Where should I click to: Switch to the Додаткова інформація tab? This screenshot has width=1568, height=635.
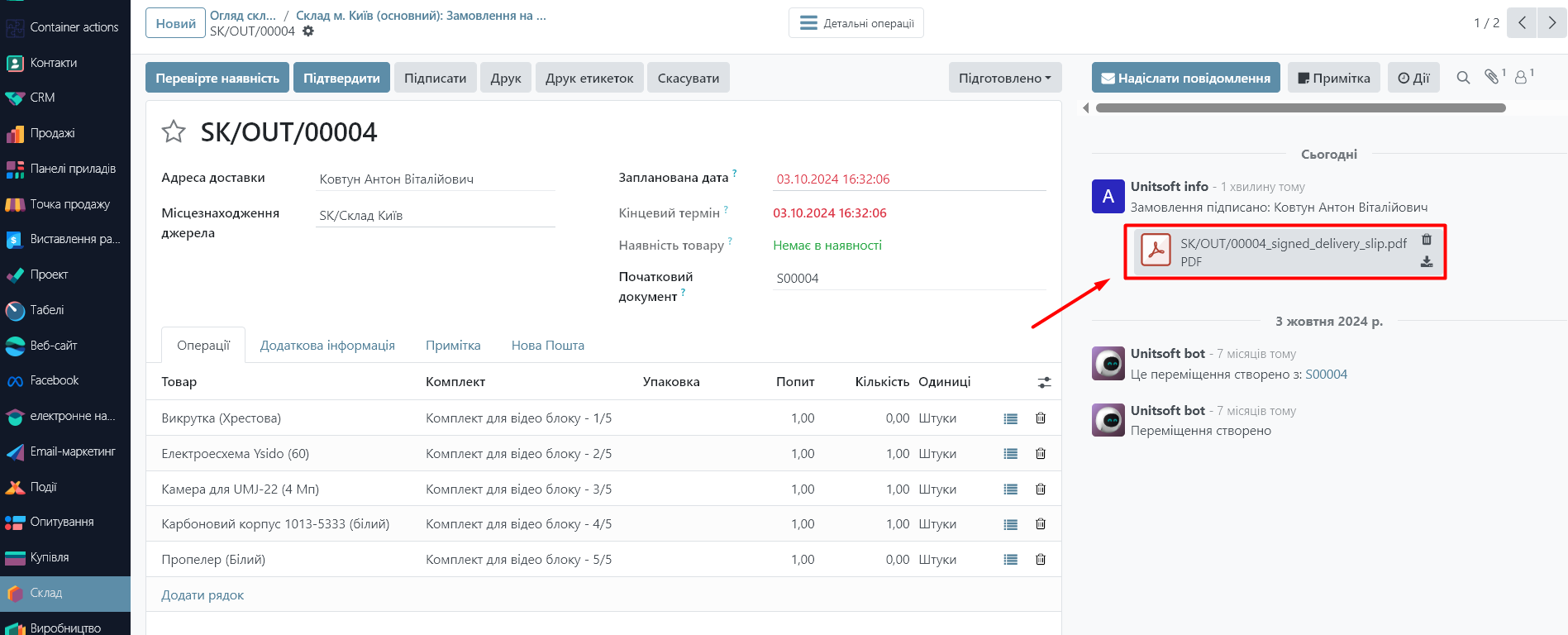[x=327, y=346]
